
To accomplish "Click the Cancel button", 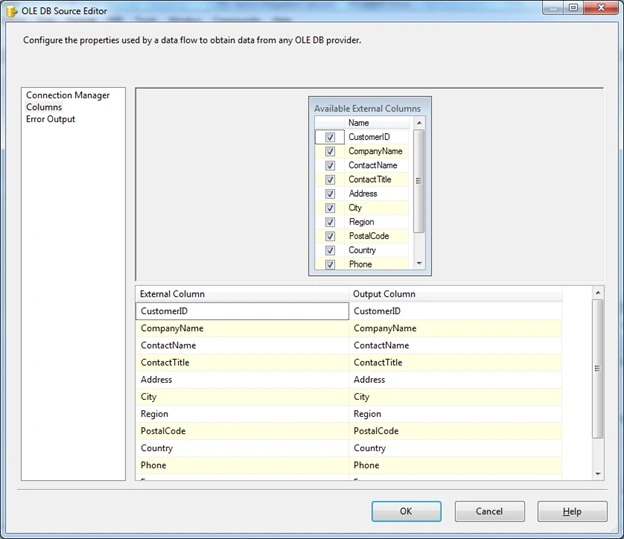I will pyautogui.click(x=489, y=511).
